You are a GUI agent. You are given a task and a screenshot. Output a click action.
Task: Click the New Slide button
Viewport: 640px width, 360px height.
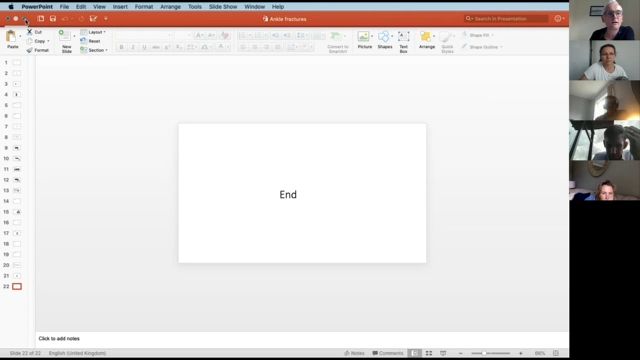click(66, 41)
